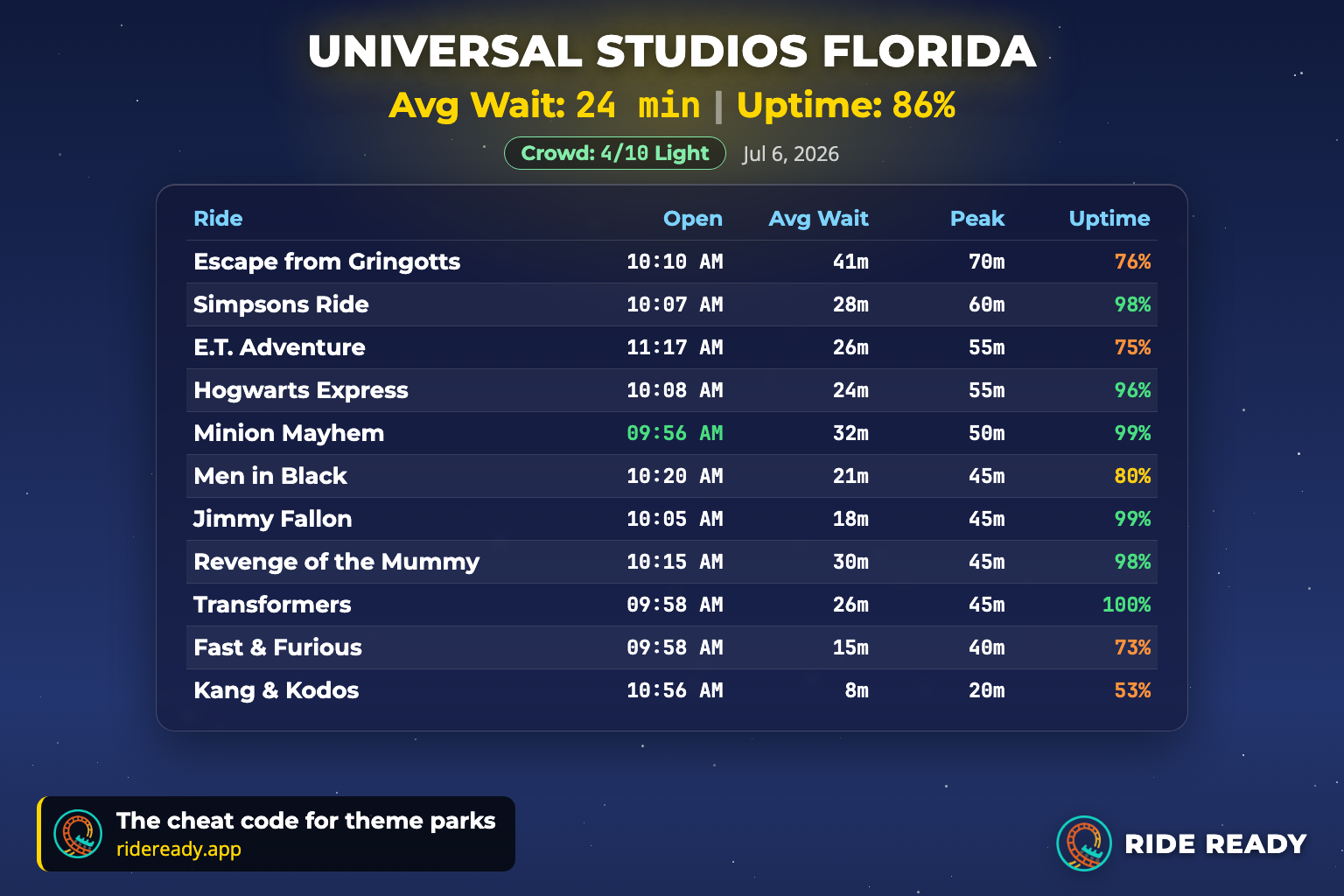Click Hogwarts Express open time "10:08 AM"
1344x896 pixels.
tap(675, 390)
